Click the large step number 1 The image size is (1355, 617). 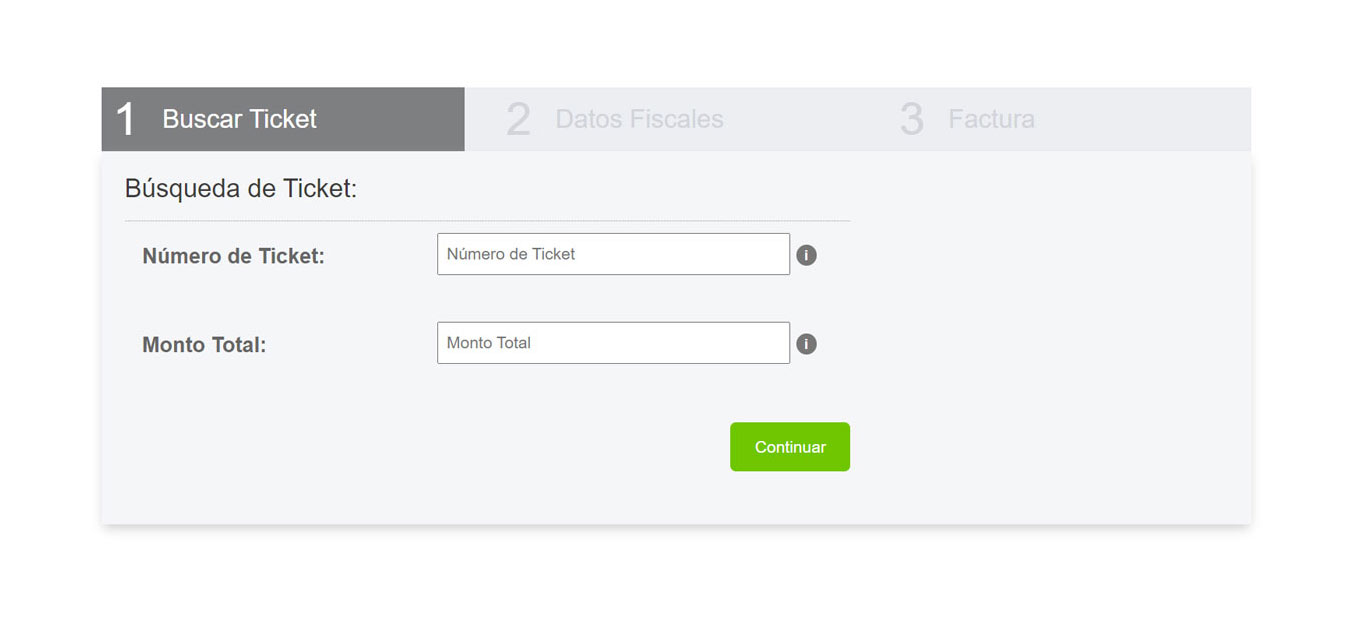click(125, 119)
